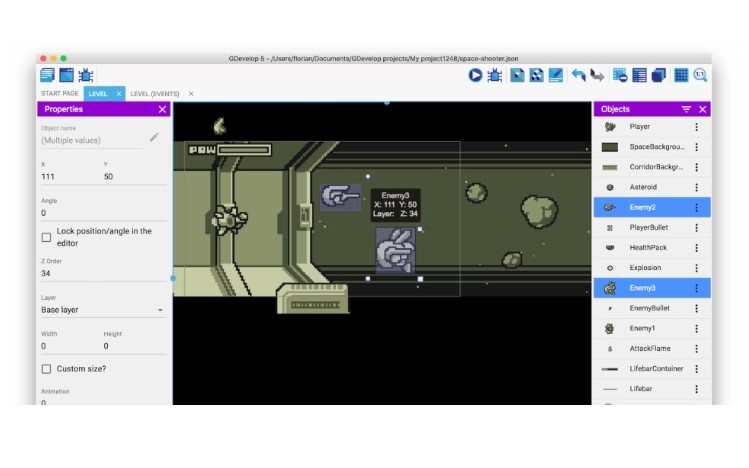
Task: Open the three-dot menu for AttackFlame
Action: click(696, 349)
